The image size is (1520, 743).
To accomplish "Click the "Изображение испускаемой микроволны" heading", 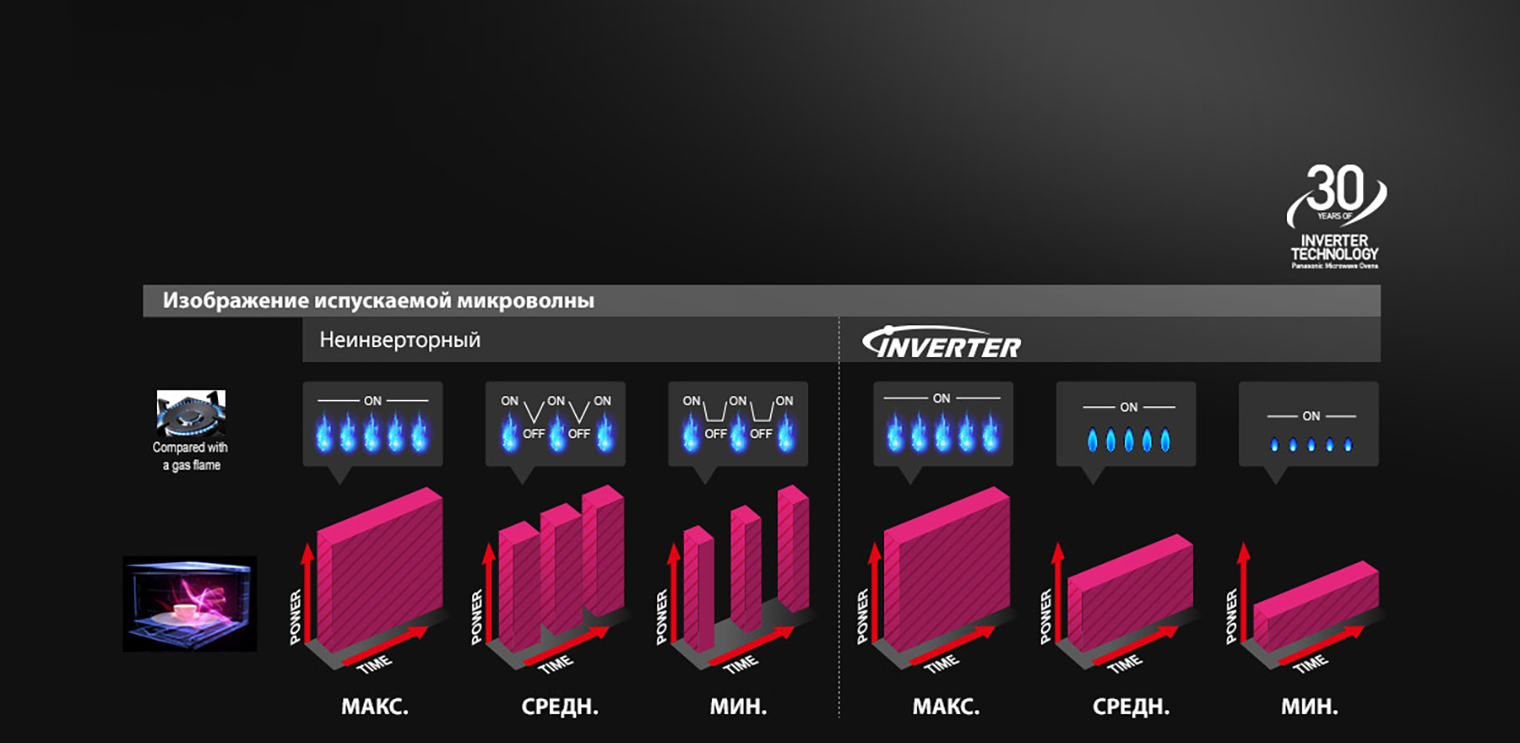I will [379, 300].
